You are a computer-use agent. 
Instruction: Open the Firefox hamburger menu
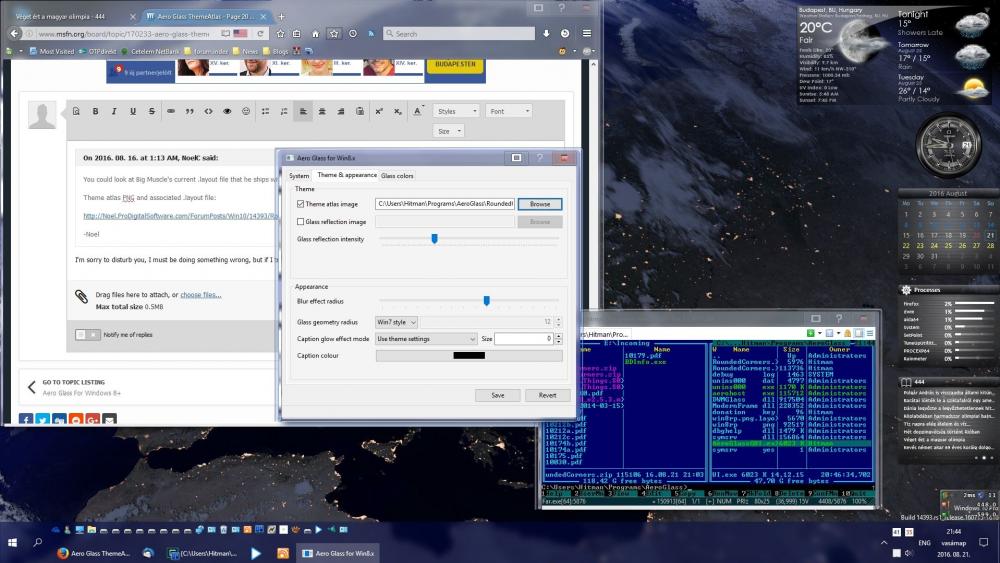[586, 33]
